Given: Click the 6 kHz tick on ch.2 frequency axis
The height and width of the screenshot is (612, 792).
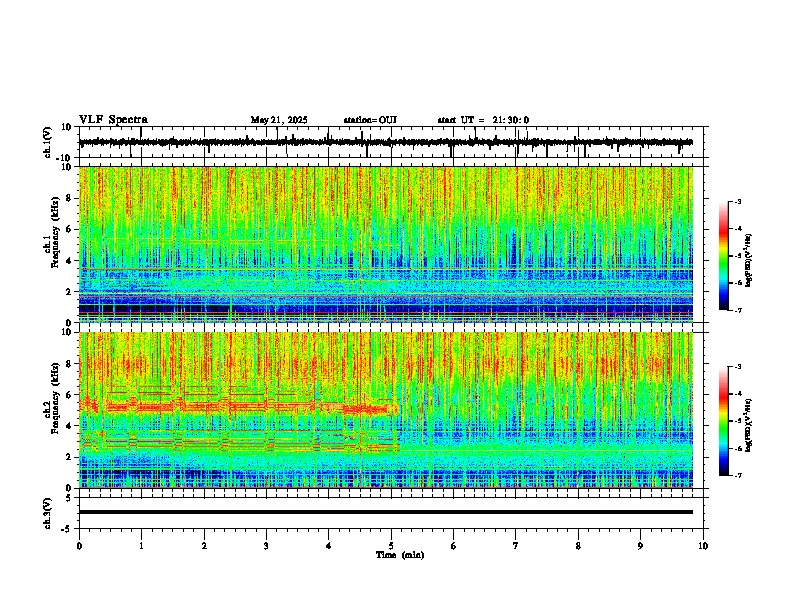Looking at the screenshot, I should point(70,394).
